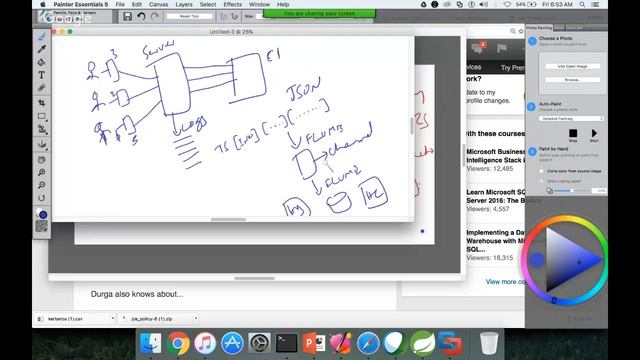Open the Edit menu
640x360 pixels.
137,4
